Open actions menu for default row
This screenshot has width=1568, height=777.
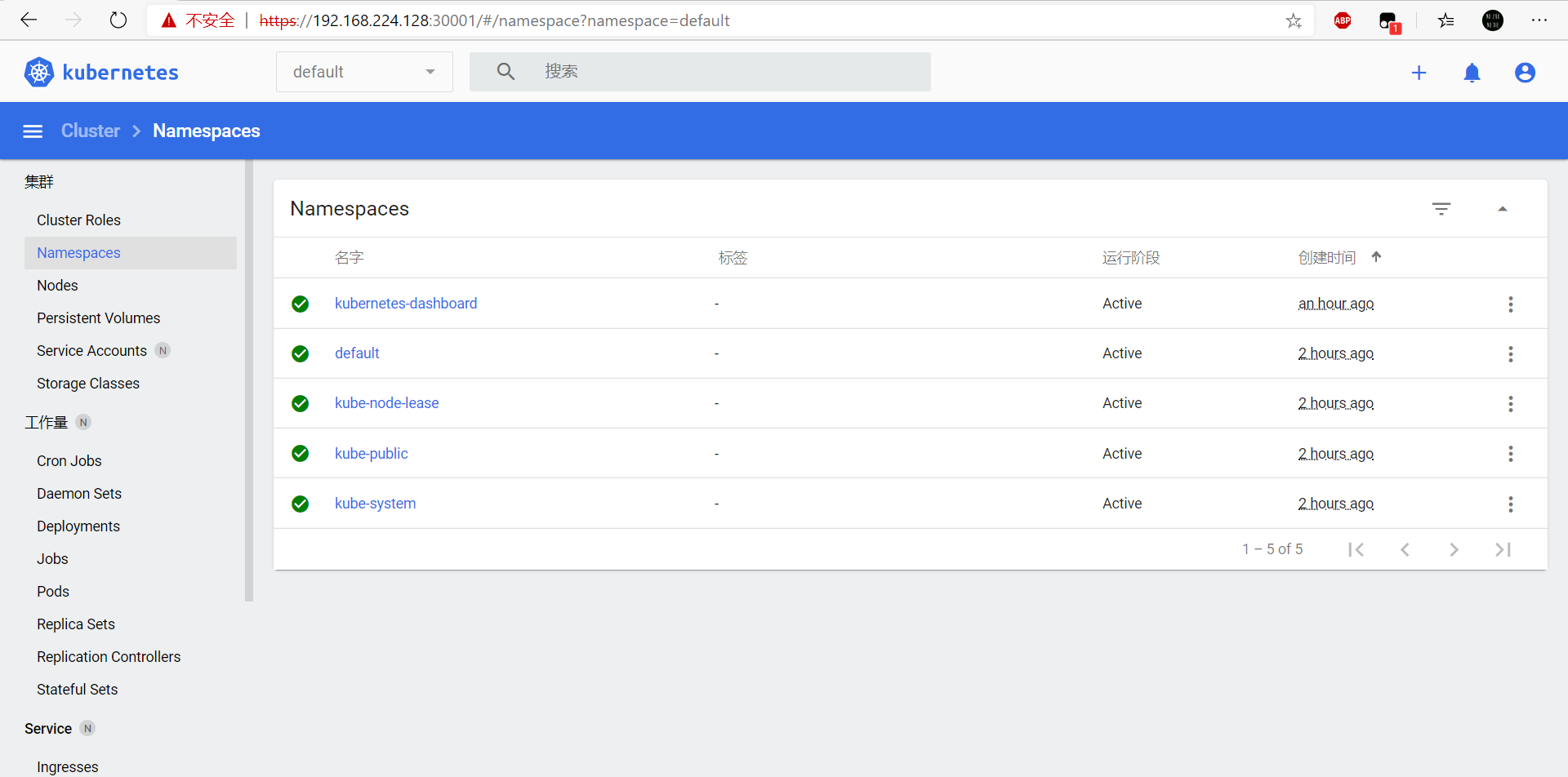tap(1511, 354)
